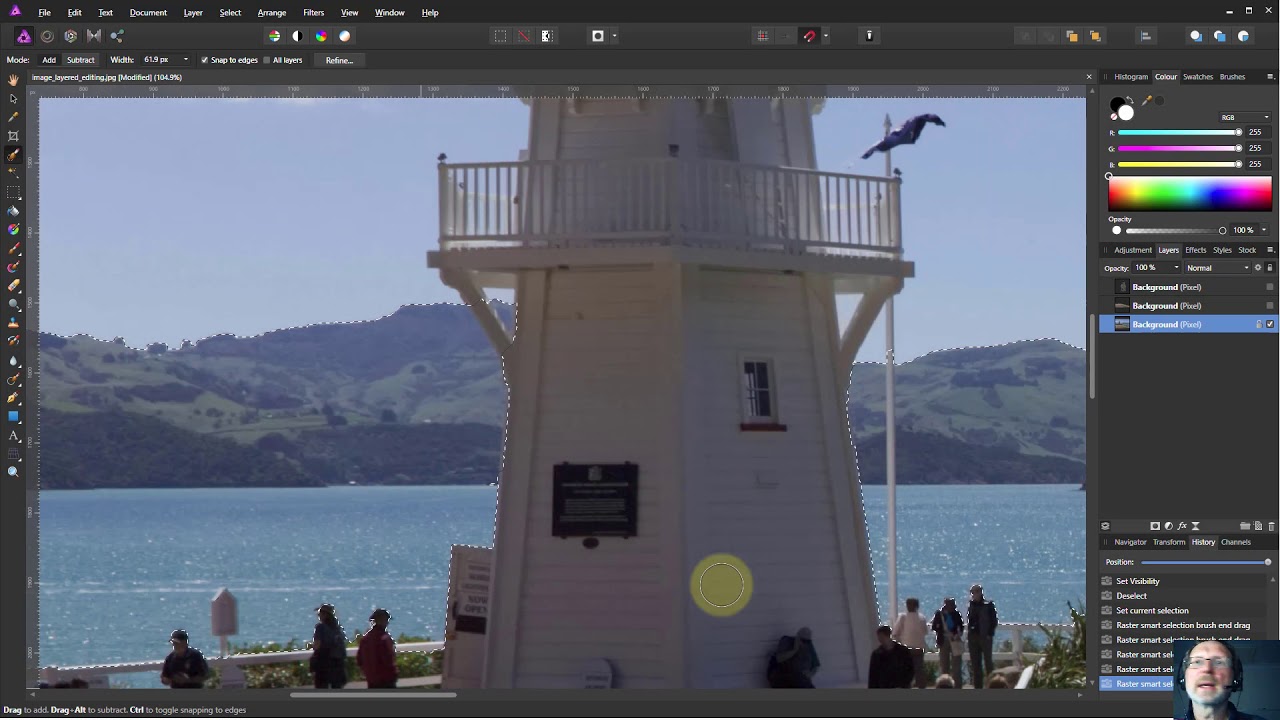The height and width of the screenshot is (720, 1280).
Task: Select the Move tool arrow
Action: click(13, 98)
